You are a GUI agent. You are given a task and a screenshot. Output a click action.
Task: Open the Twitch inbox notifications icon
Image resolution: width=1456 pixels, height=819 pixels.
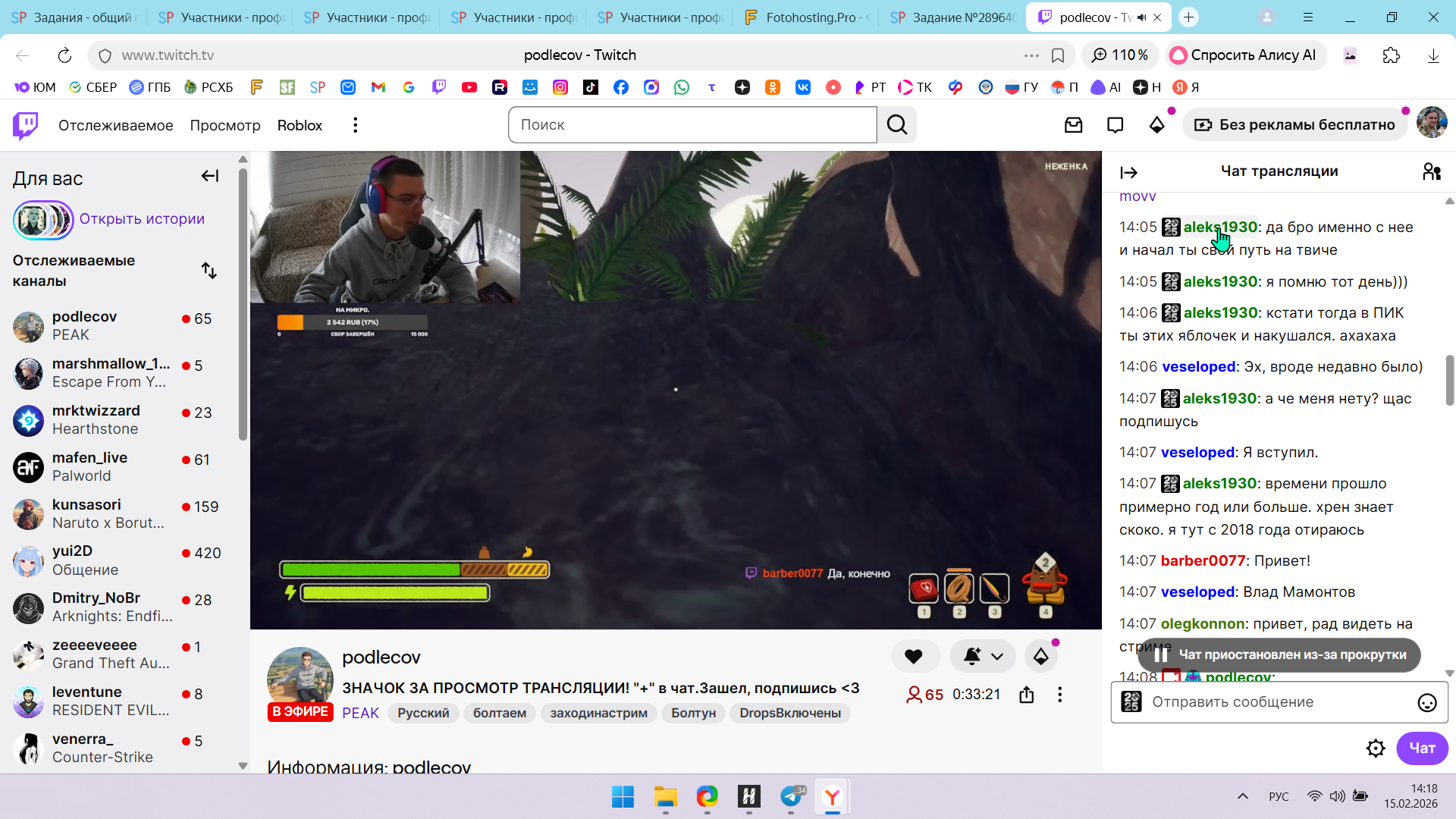click(1073, 125)
